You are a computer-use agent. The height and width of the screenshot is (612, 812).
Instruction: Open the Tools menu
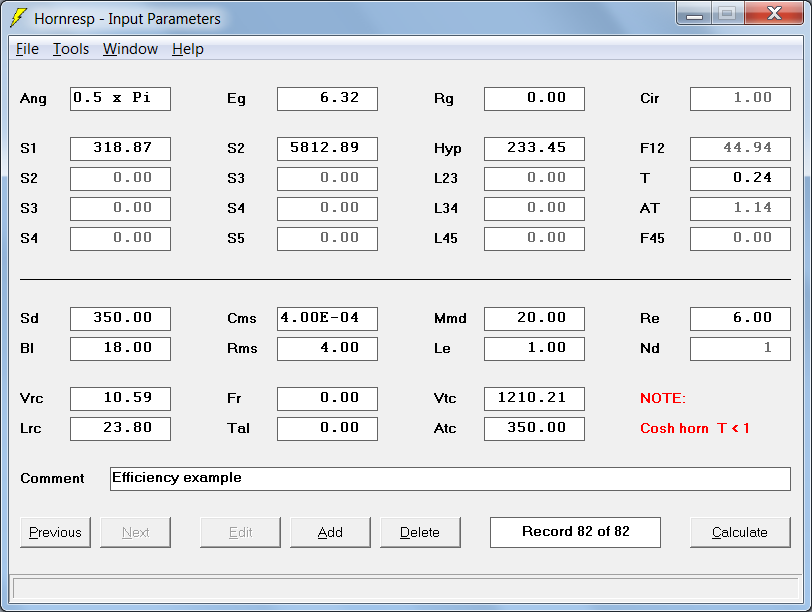[71, 49]
